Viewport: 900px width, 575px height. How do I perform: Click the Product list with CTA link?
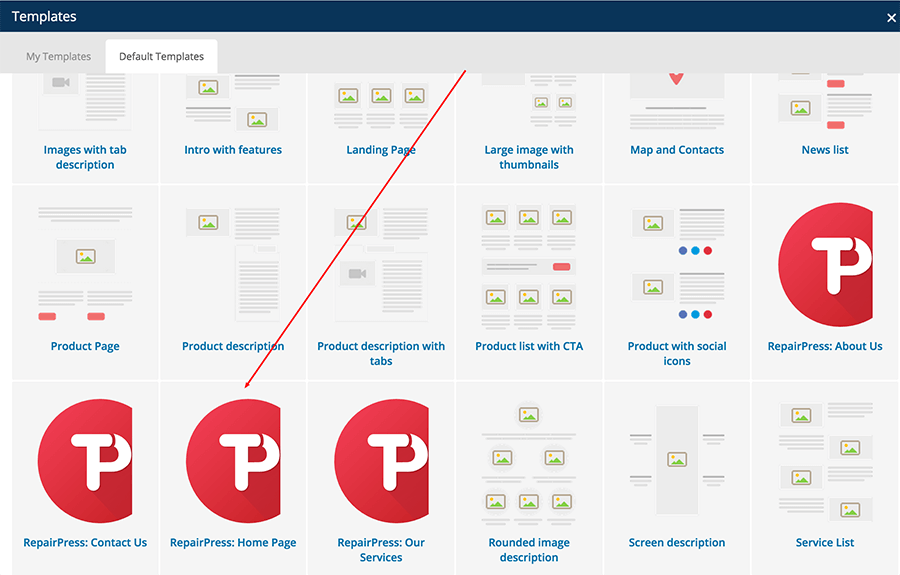529,346
